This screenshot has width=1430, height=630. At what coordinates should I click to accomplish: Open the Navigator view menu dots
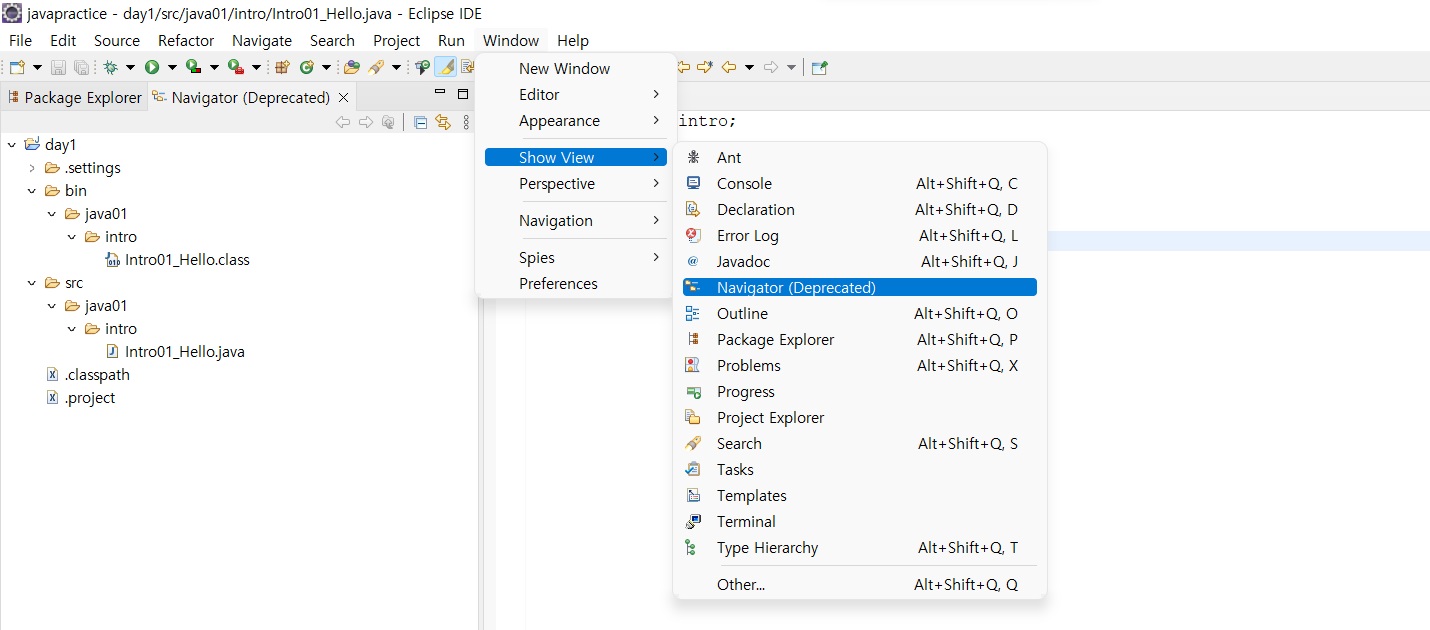tap(466, 122)
